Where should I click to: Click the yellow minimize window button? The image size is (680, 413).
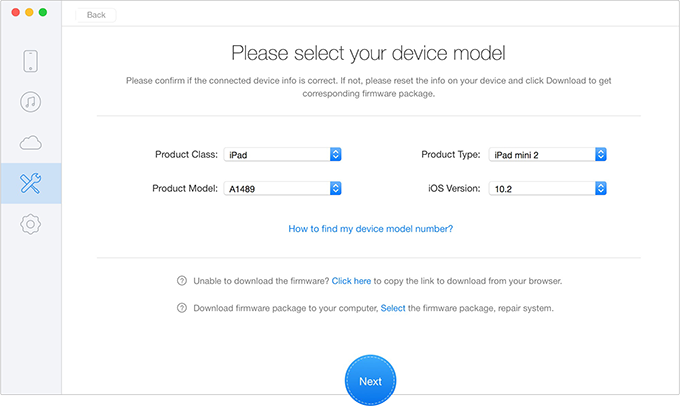point(29,12)
